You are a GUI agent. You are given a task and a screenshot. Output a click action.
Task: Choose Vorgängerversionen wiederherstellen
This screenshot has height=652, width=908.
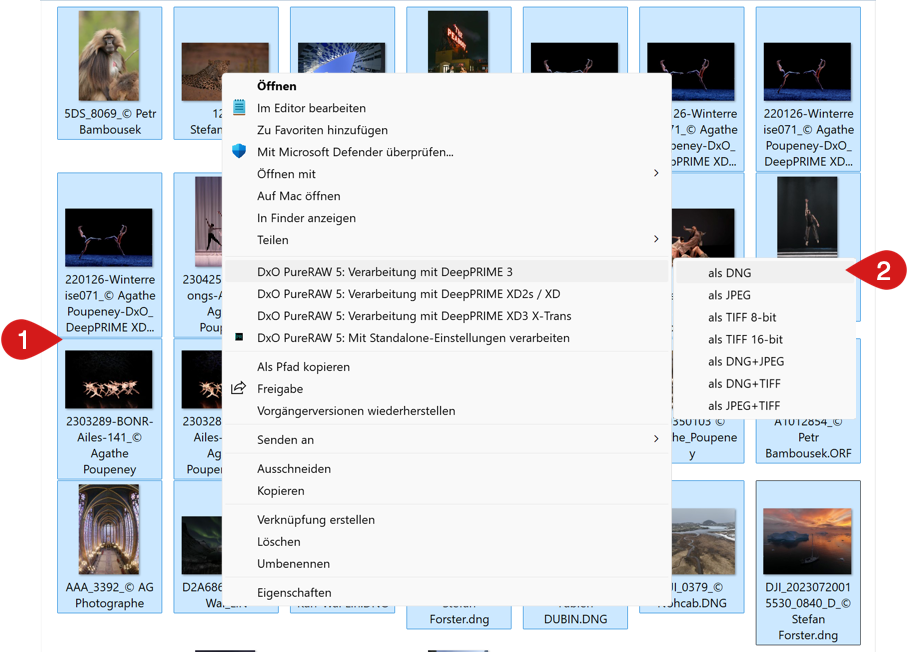(x=356, y=411)
